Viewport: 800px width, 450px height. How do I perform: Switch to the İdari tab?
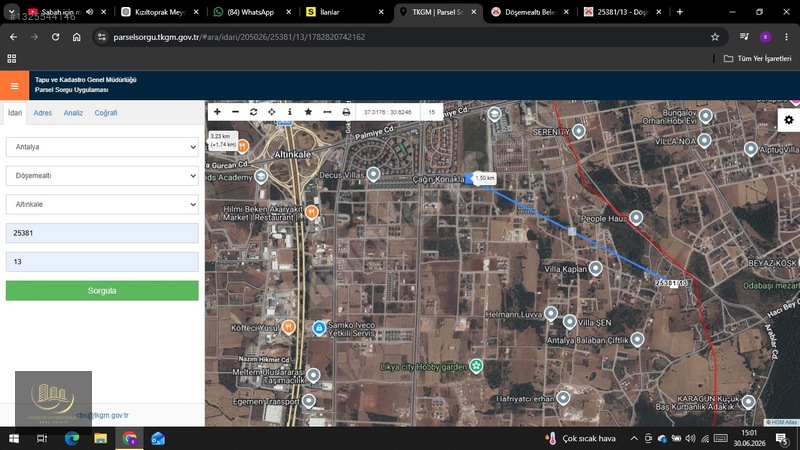pyautogui.click(x=15, y=113)
